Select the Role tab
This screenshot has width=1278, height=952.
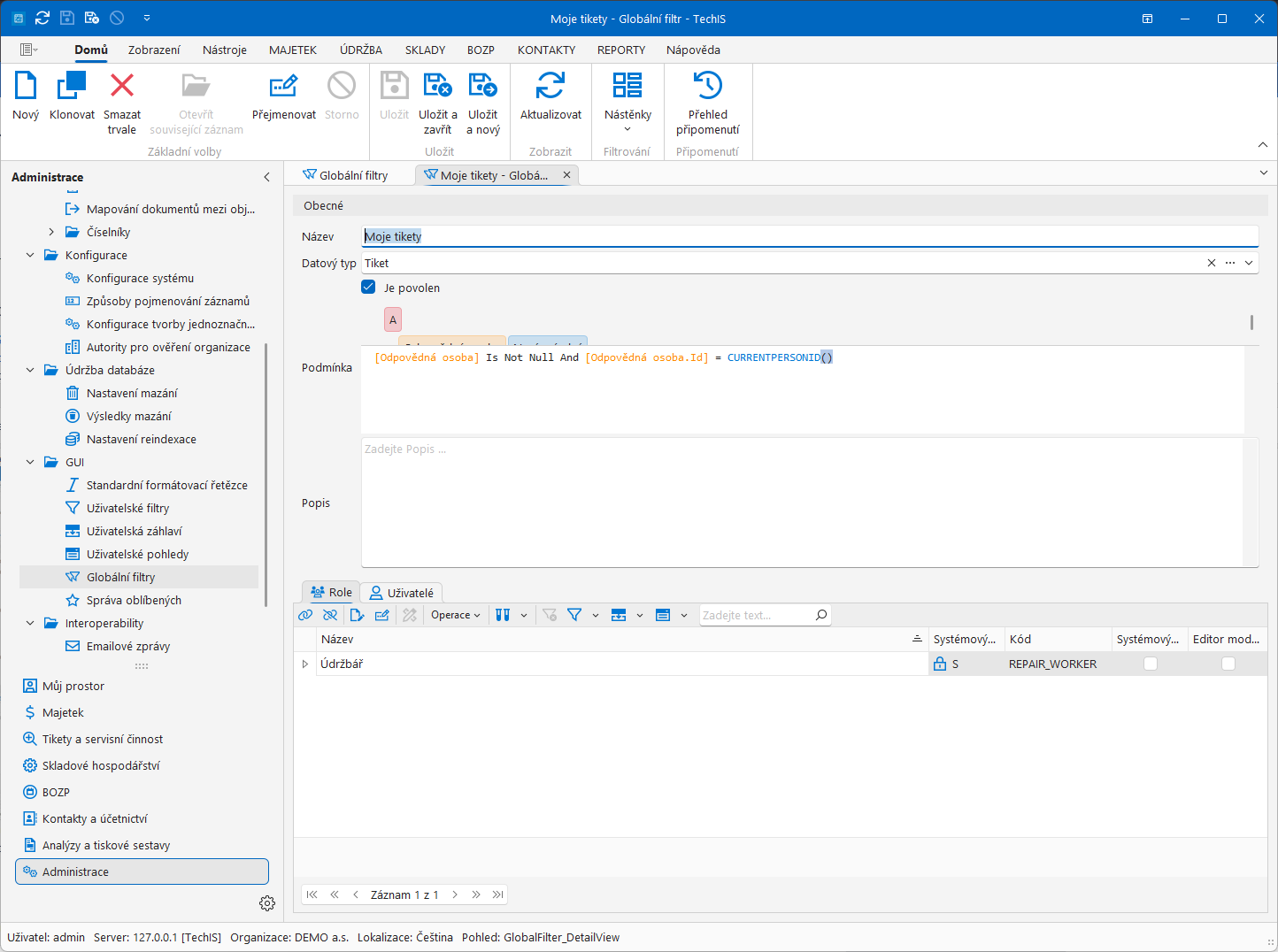pyautogui.click(x=331, y=592)
